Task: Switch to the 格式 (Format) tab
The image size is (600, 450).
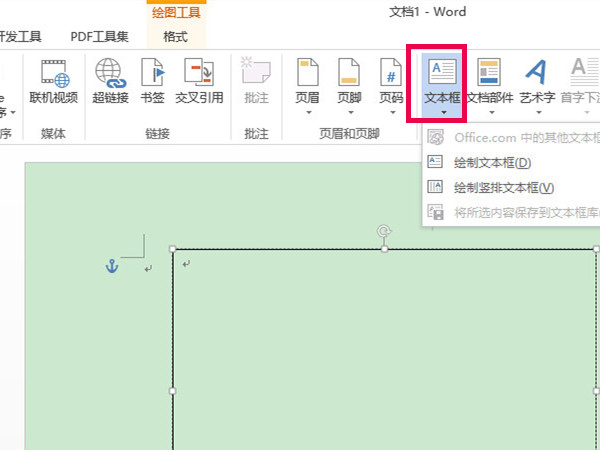Action: 175,37
